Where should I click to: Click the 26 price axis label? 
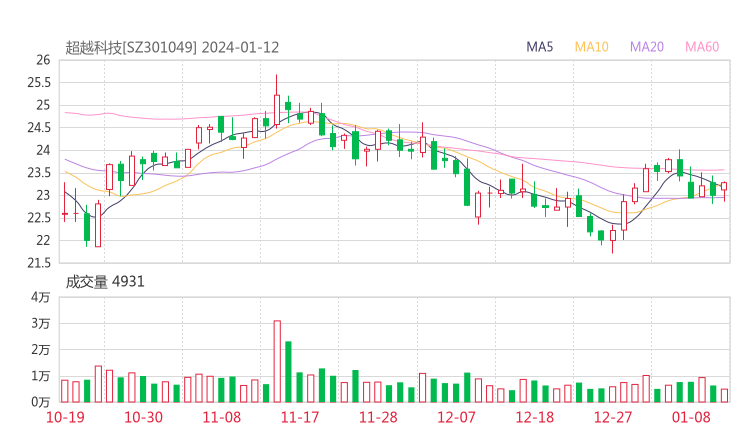coord(43,60)
